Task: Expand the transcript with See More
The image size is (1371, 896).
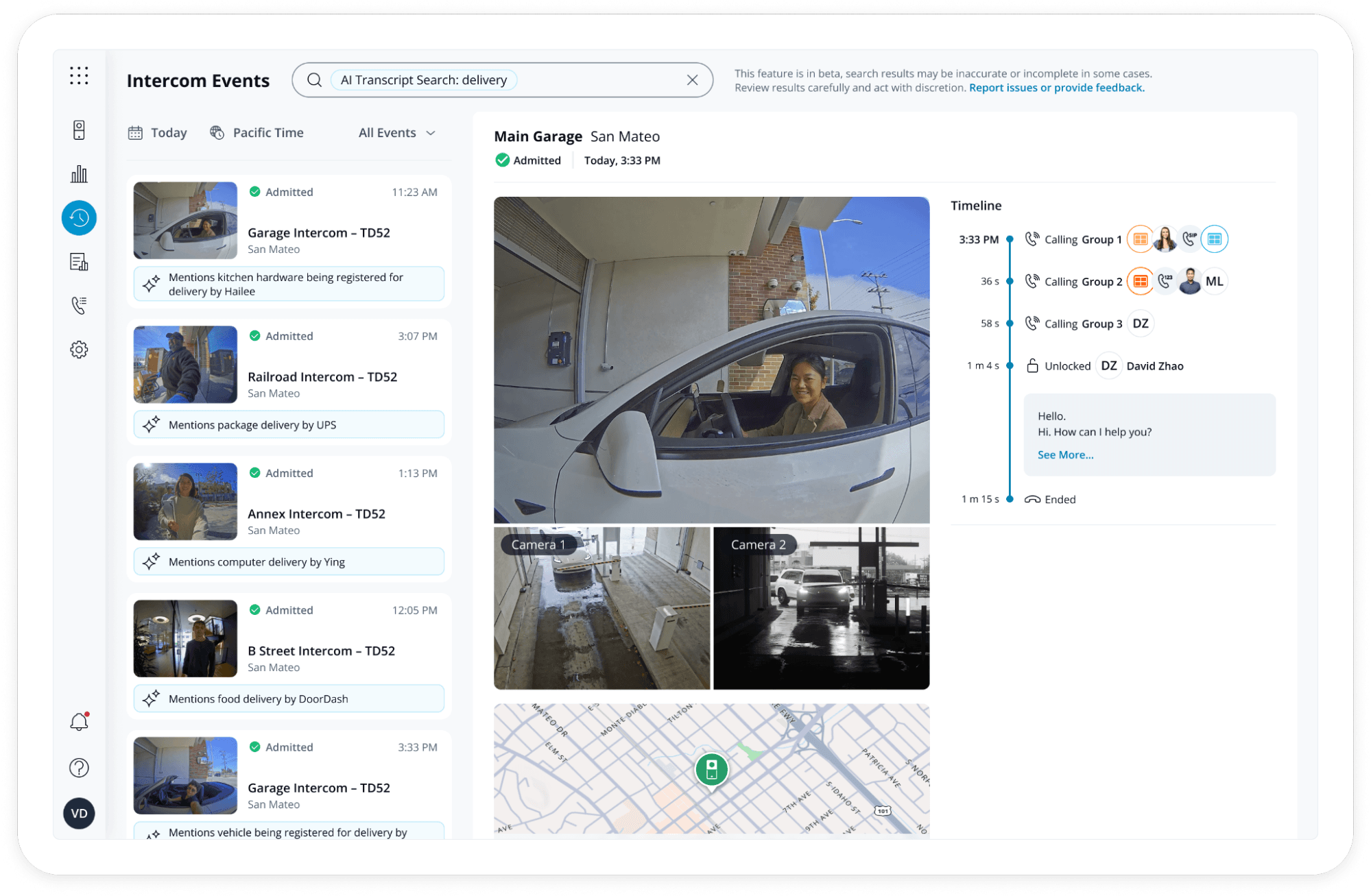Action: click(1064, 455)
